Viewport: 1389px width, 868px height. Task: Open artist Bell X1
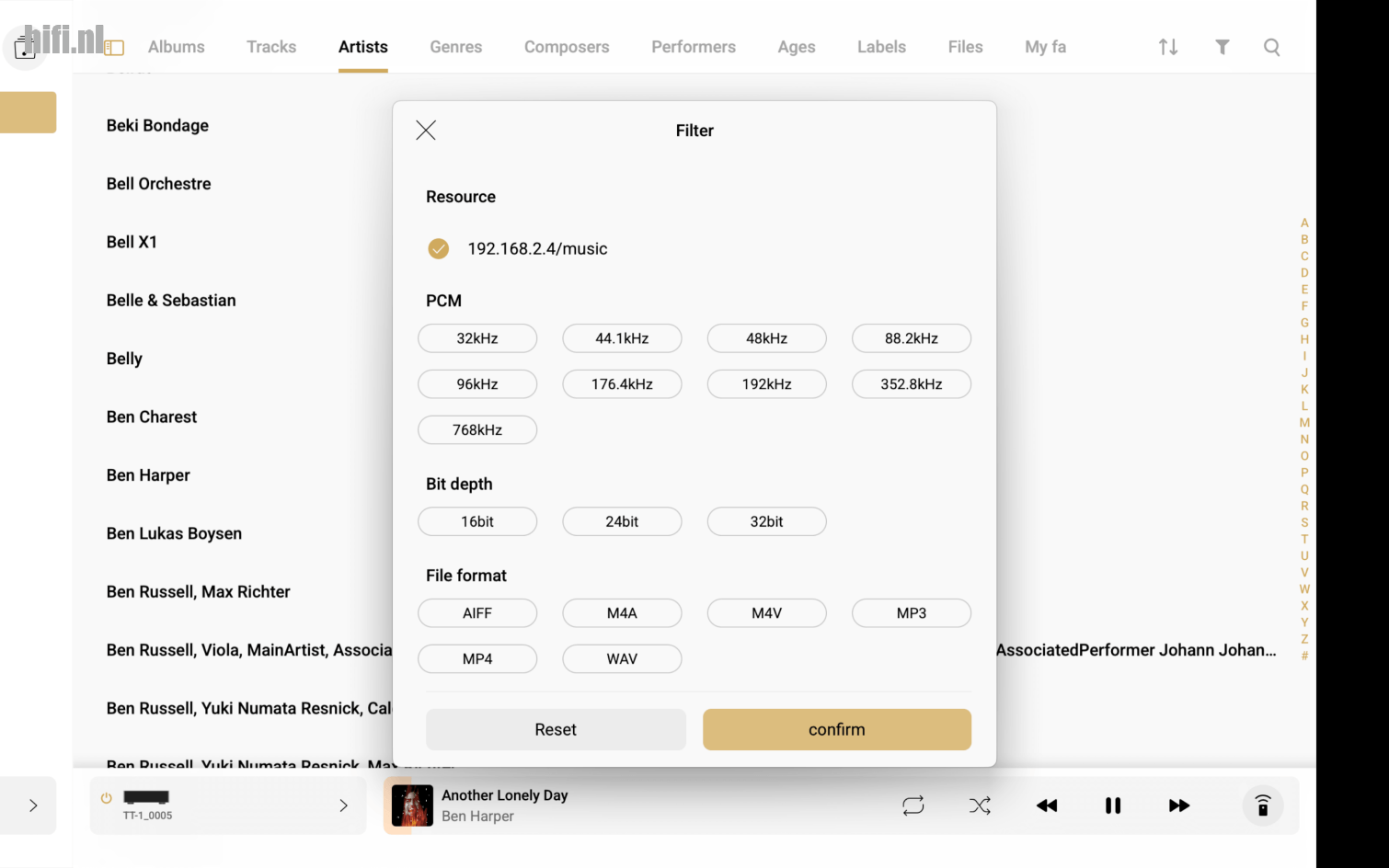tap(132, 242)
